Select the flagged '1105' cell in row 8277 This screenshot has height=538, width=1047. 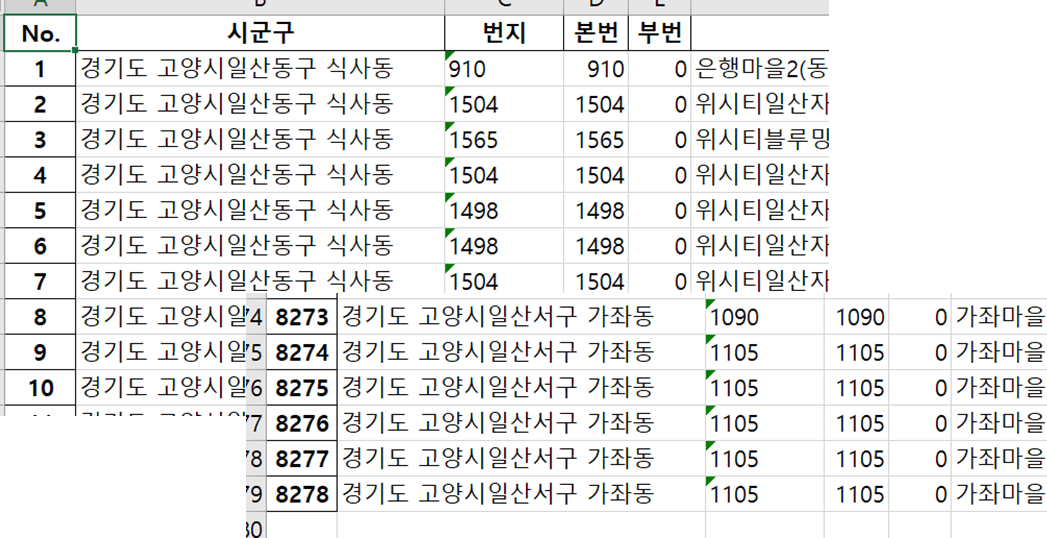765,459
